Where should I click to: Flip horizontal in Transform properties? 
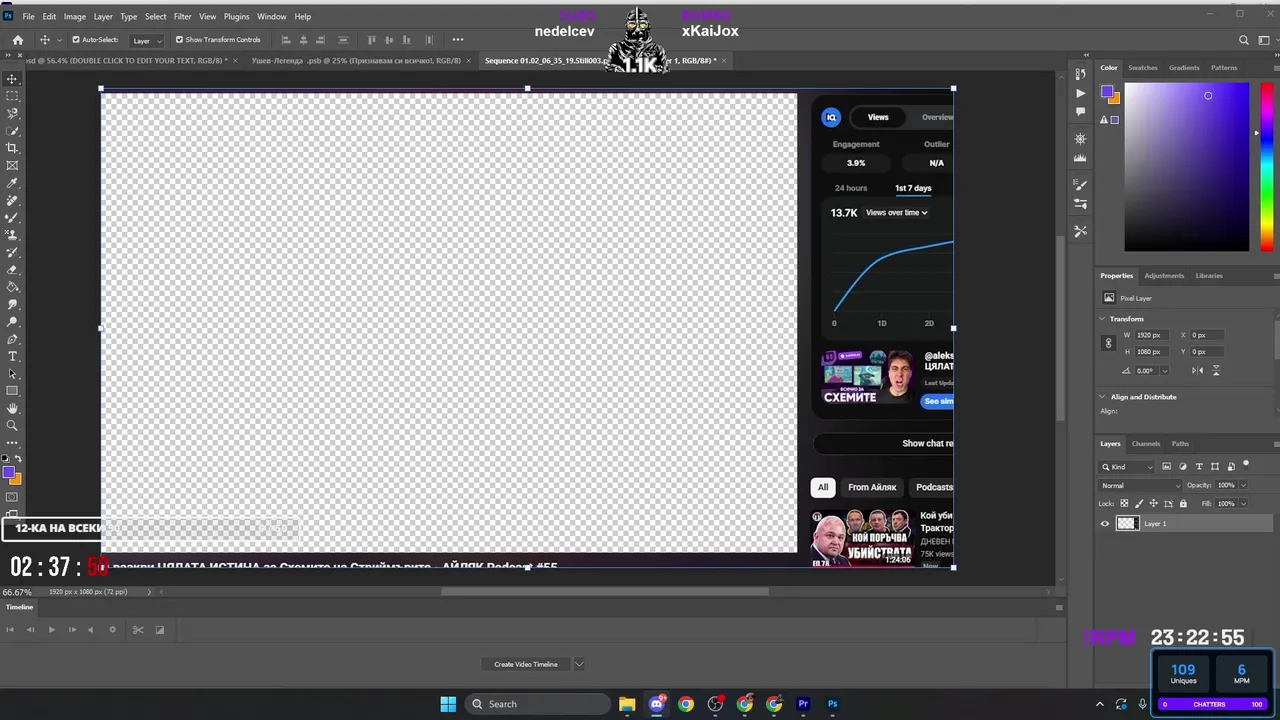point(1197,370)
